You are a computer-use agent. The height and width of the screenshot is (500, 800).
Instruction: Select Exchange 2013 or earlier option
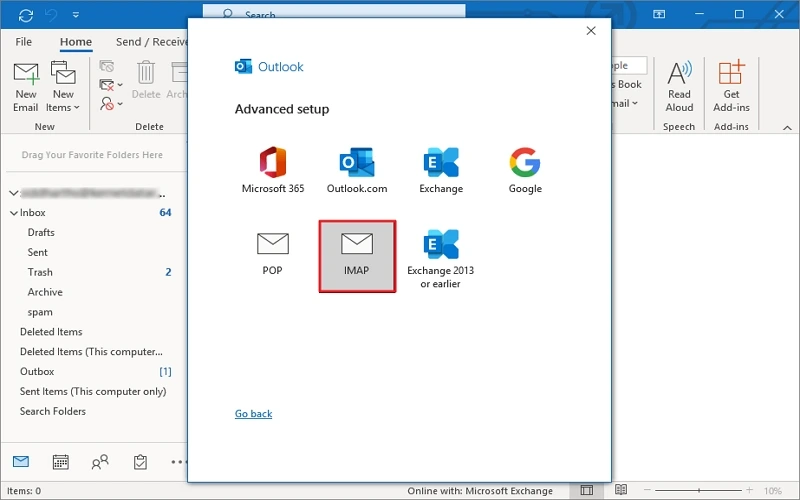click(440, 259)
